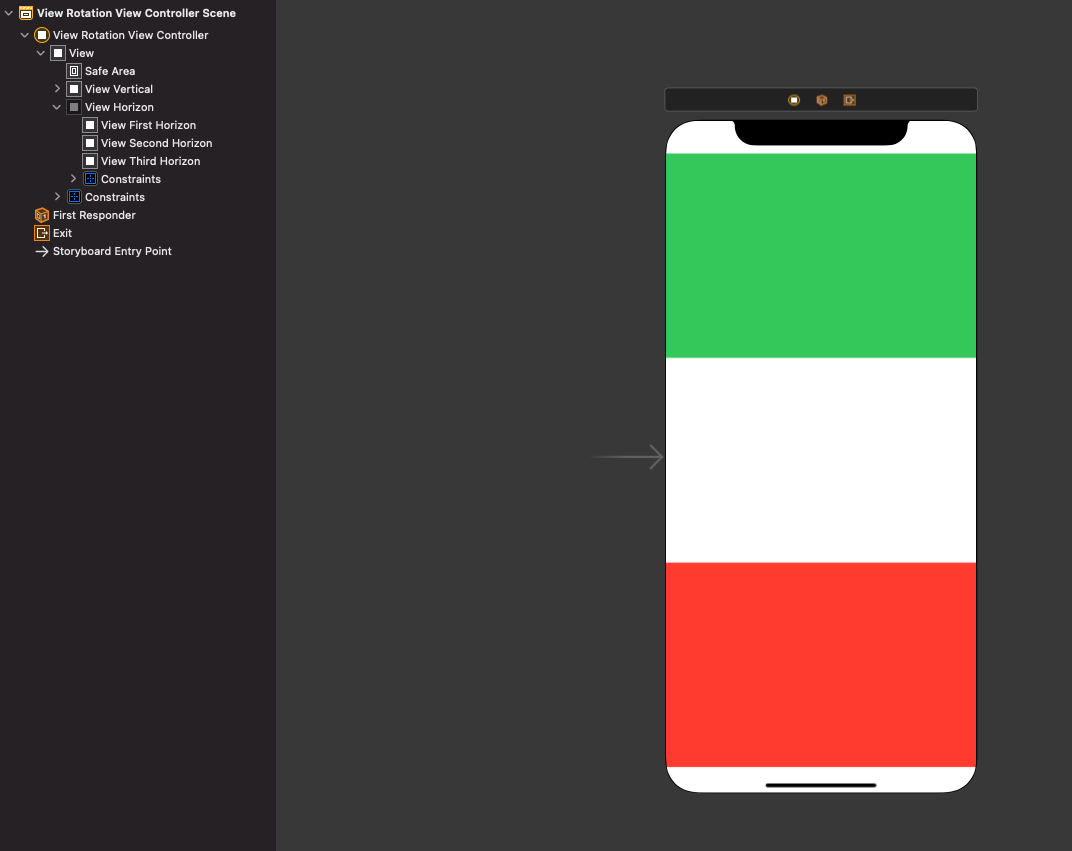Click the dimmed View Horizon icon

click(74, 107)
